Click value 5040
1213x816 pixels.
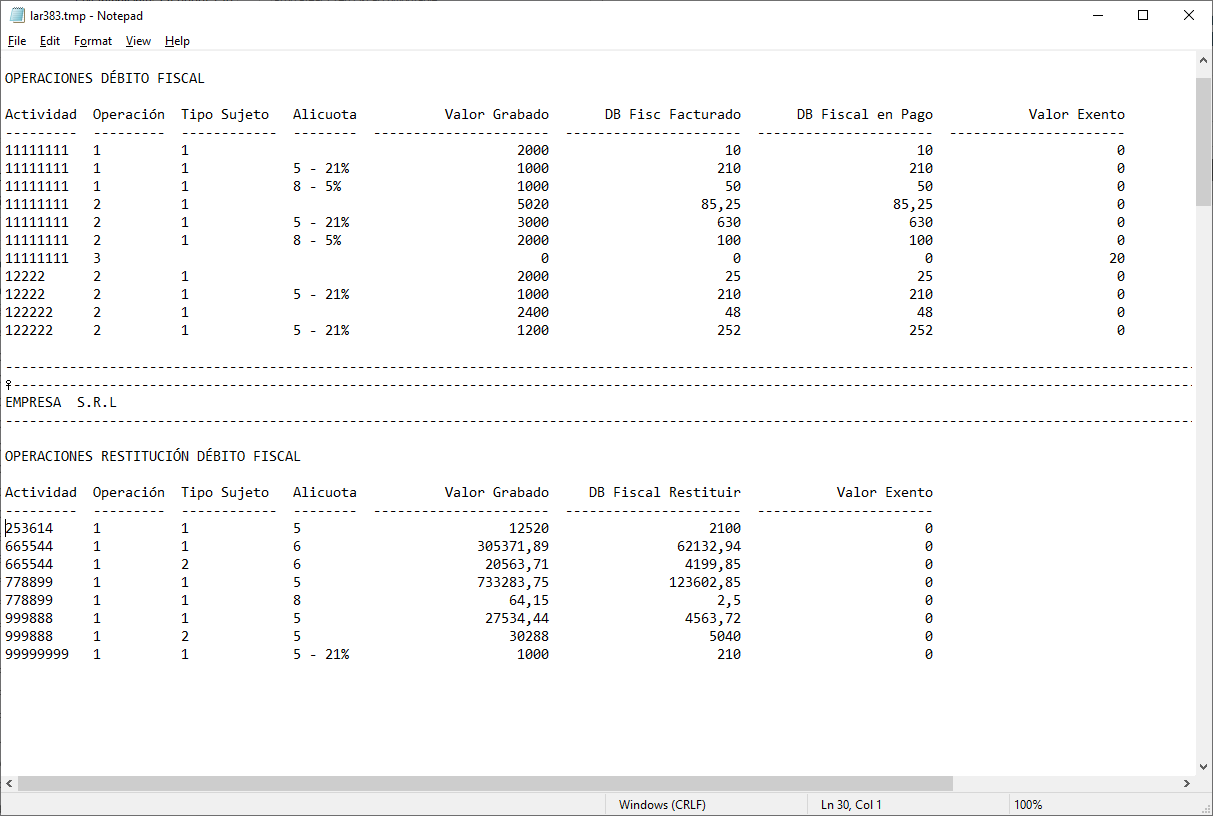point(725,636)
